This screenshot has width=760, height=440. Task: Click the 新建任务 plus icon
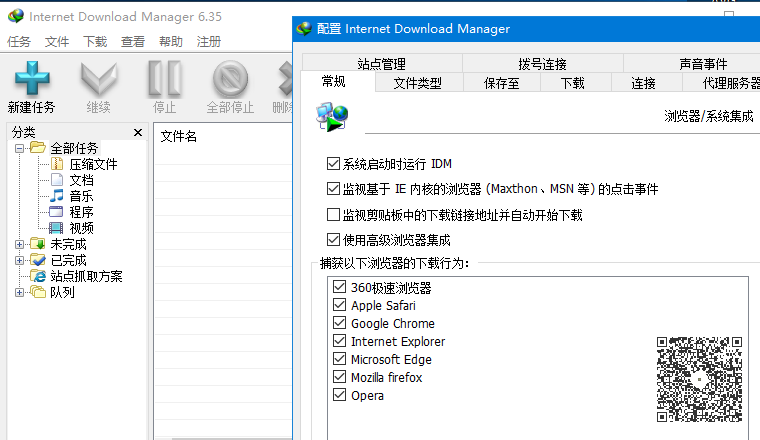pos(32,78)
